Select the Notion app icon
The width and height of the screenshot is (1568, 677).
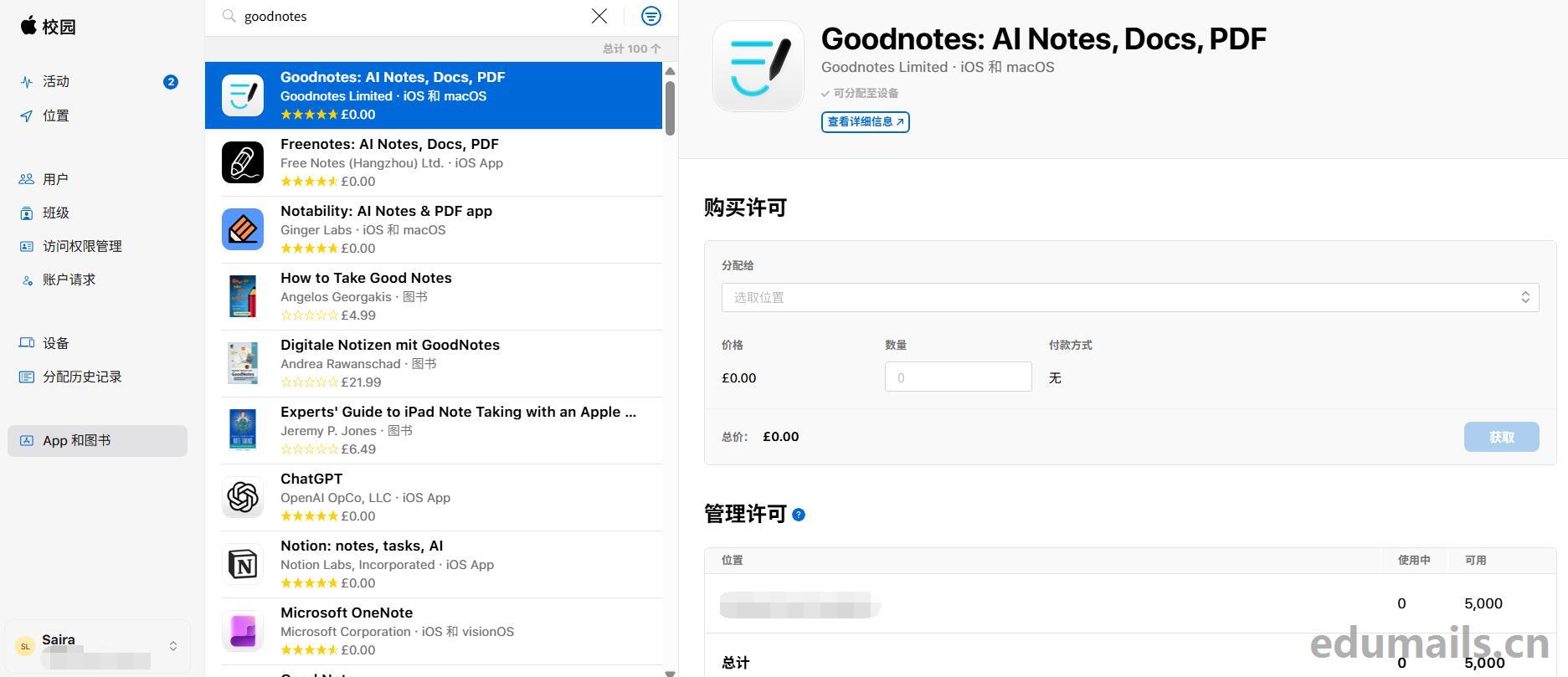point(243,564)
